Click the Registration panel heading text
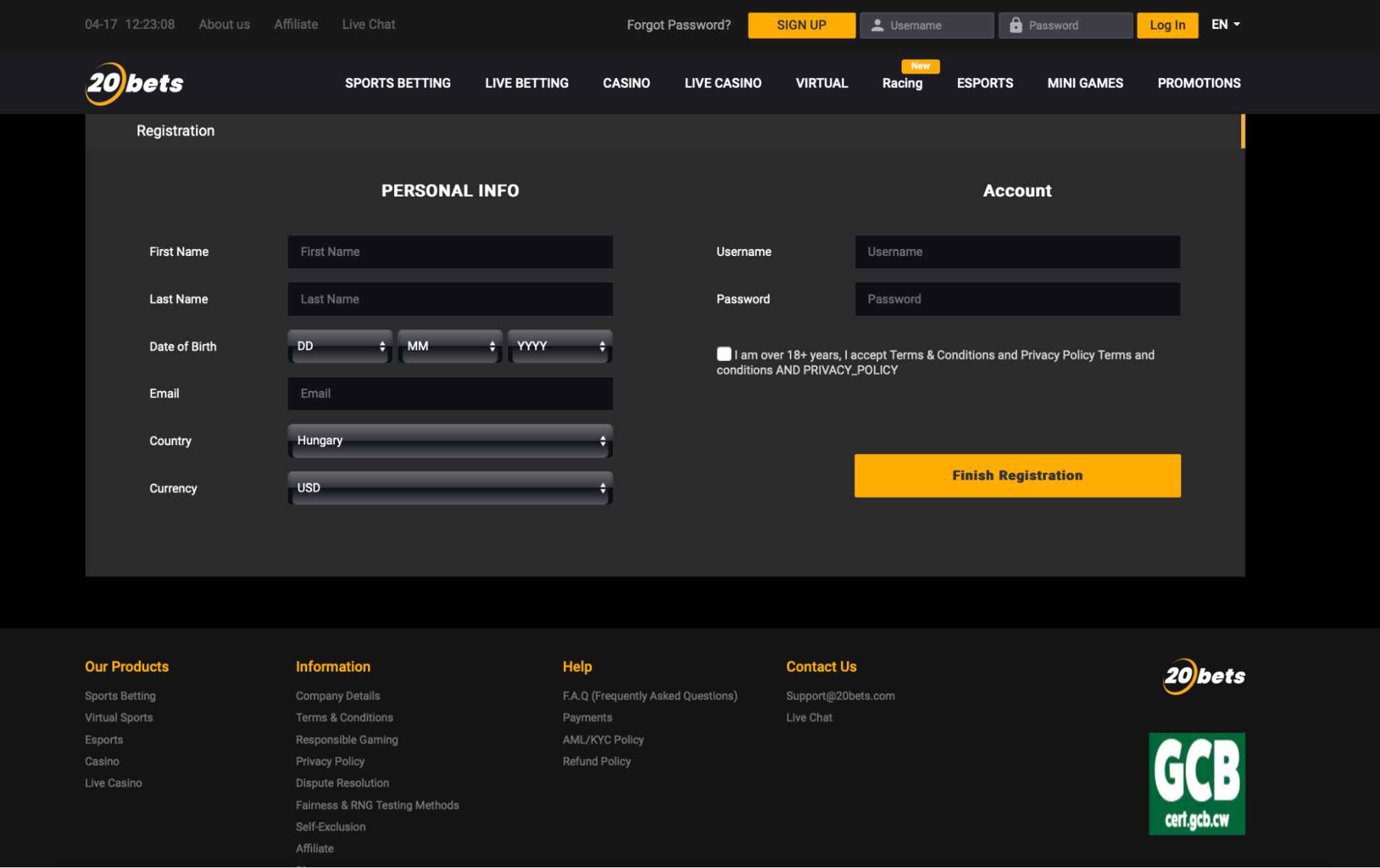1380x868 pixels. 175,131
